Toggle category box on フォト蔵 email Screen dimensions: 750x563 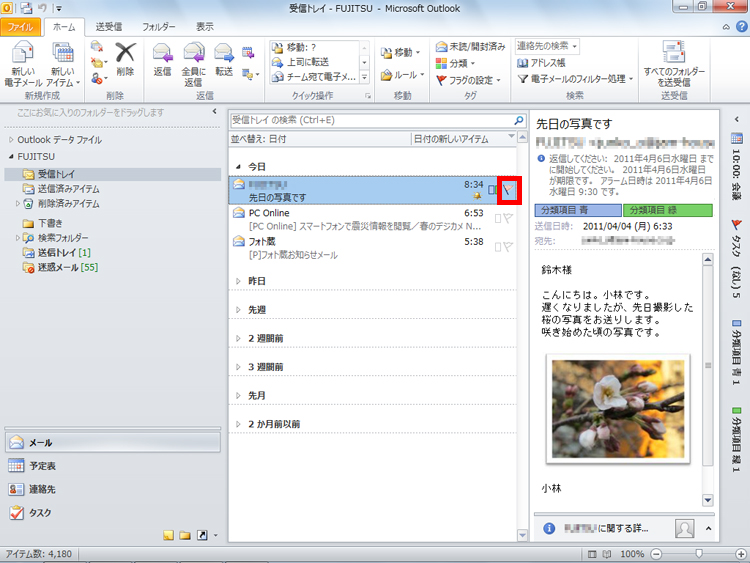[497, 247]
